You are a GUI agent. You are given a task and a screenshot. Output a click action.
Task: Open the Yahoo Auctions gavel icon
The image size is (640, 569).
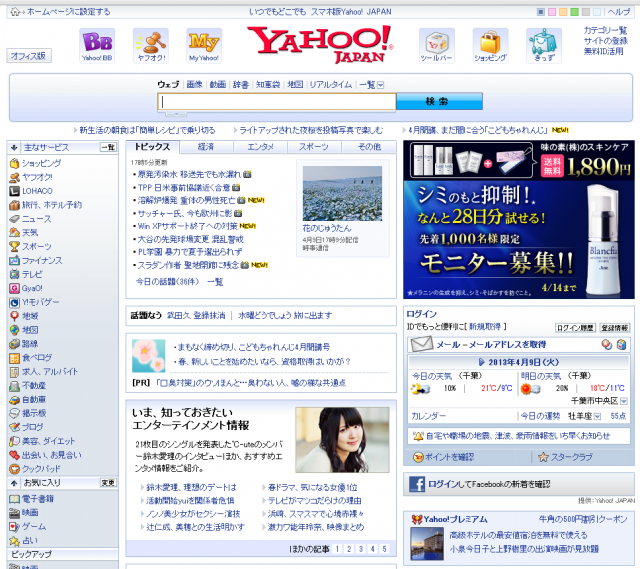click(x=151, y=45)
